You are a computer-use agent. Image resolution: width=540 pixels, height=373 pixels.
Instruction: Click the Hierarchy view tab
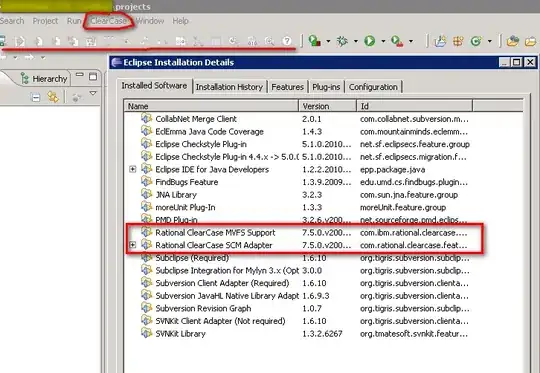[44, 79]
